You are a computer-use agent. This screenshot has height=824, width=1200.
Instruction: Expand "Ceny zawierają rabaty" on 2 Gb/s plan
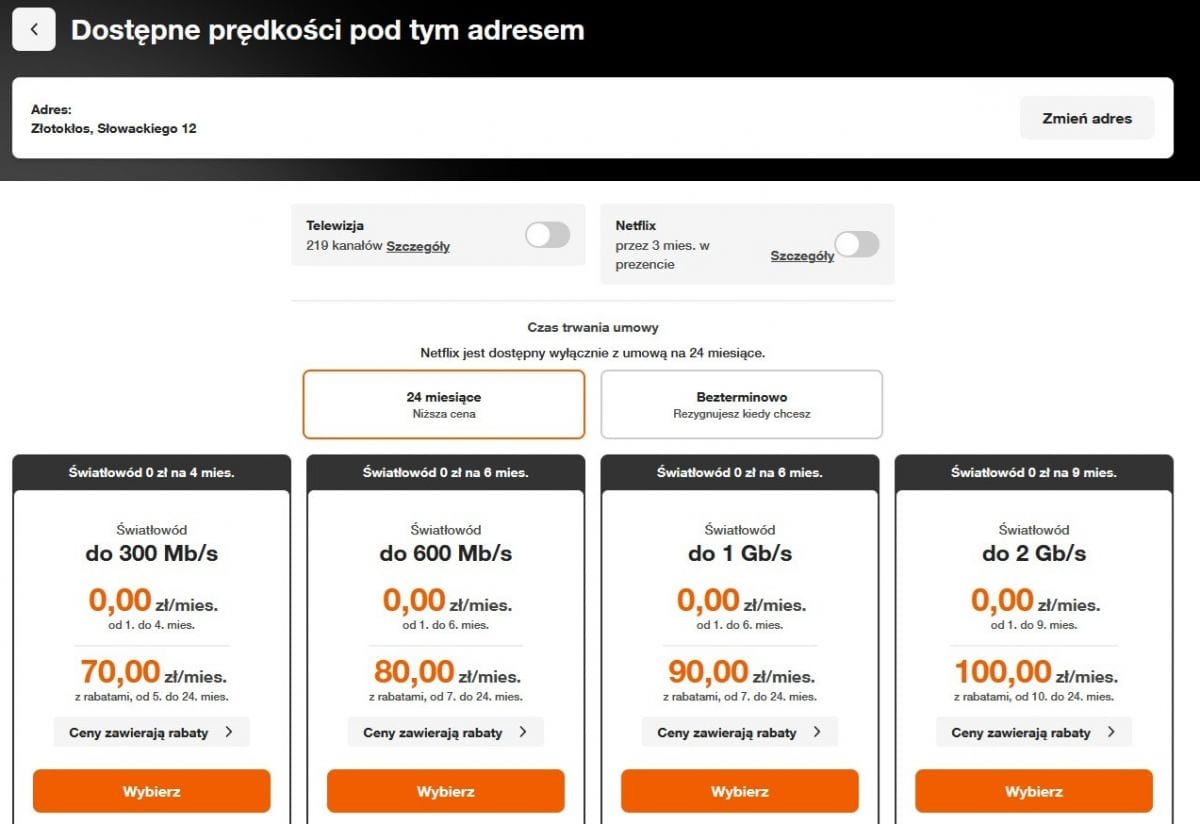tap(1033, 731)
